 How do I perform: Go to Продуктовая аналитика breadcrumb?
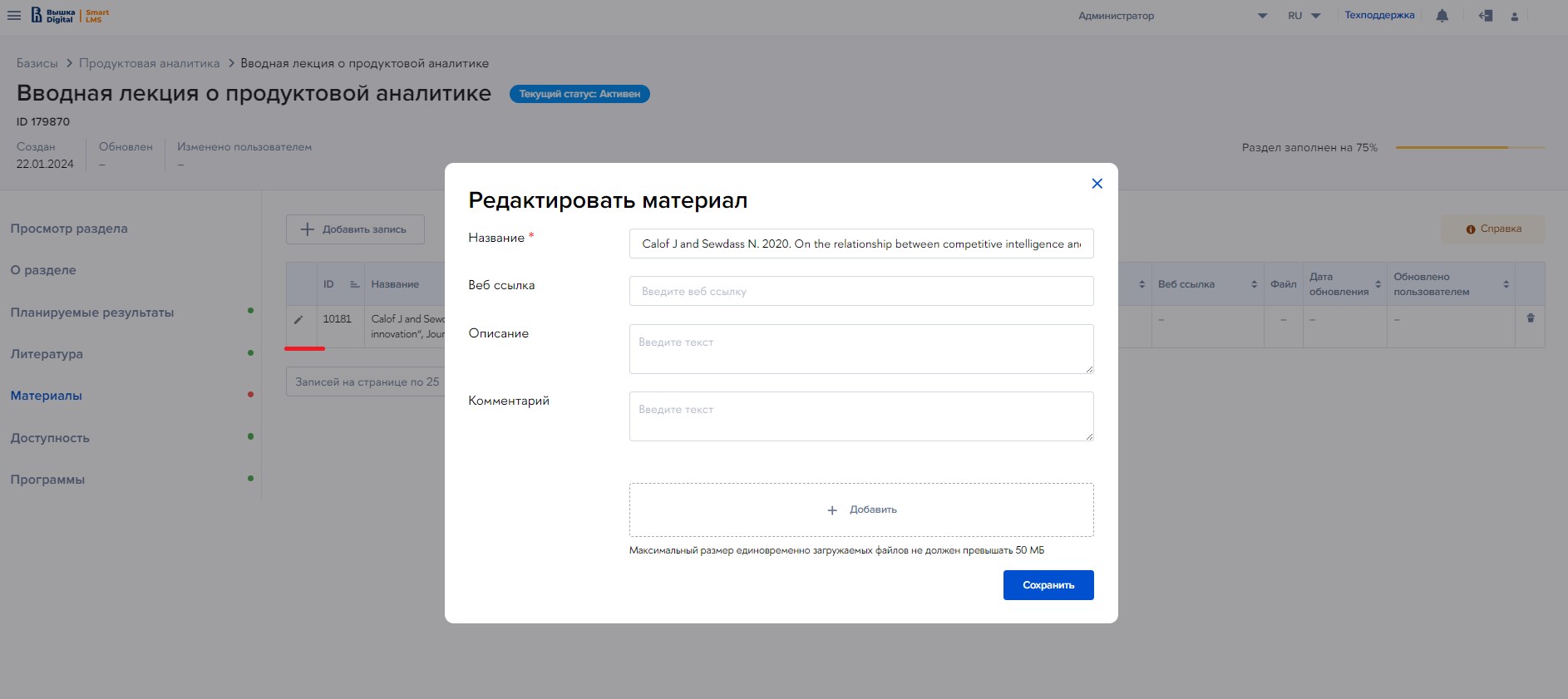point(150,63)
